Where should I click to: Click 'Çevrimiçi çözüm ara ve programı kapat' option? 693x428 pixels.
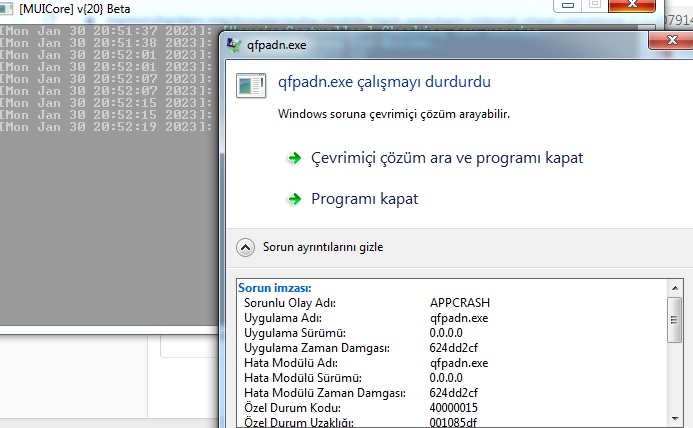447,158
